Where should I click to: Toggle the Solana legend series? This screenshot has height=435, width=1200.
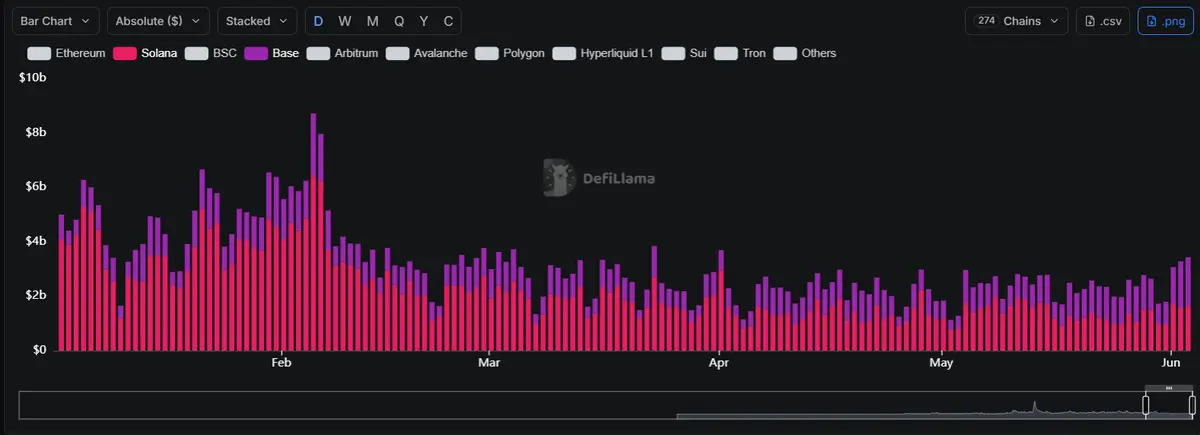point(145,53)
